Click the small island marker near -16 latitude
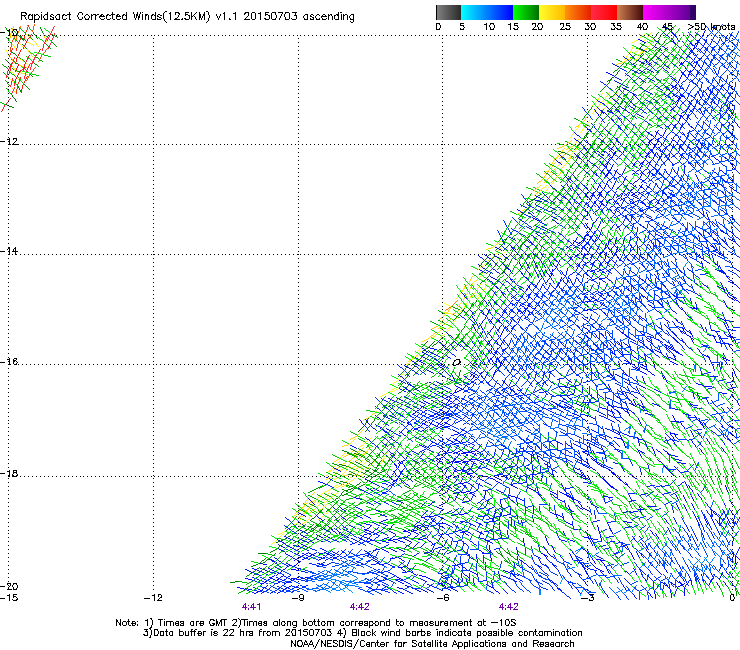Viewport: 740px width, 650px height. (x=456, y=362)
